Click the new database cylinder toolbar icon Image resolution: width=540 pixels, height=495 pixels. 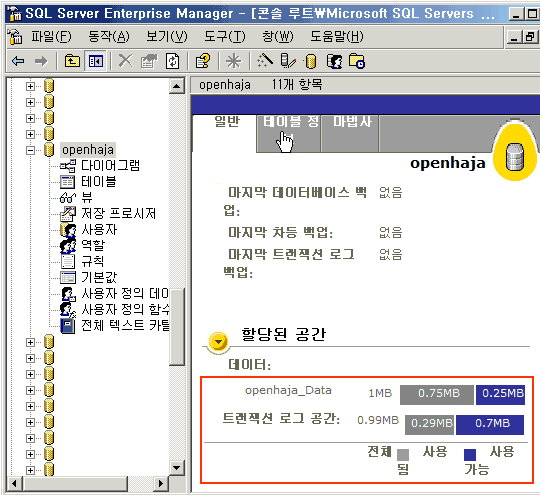(311, 61)
